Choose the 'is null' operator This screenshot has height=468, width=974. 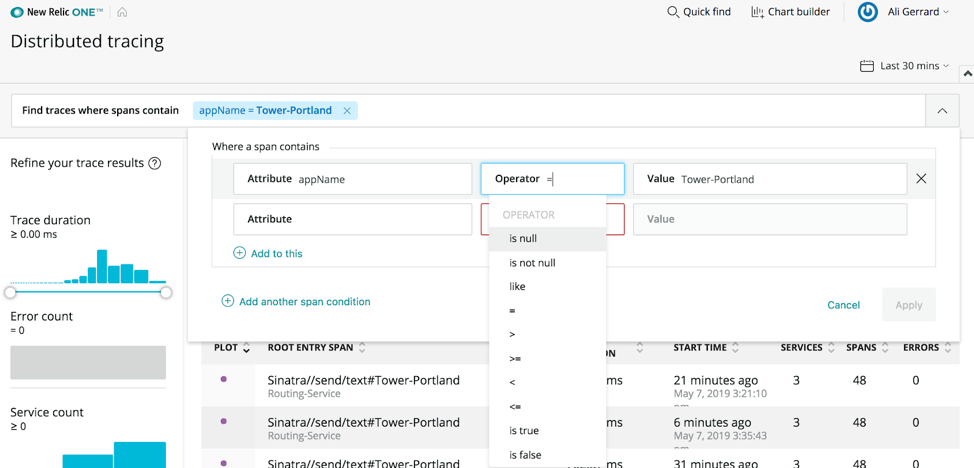[547, 239]
